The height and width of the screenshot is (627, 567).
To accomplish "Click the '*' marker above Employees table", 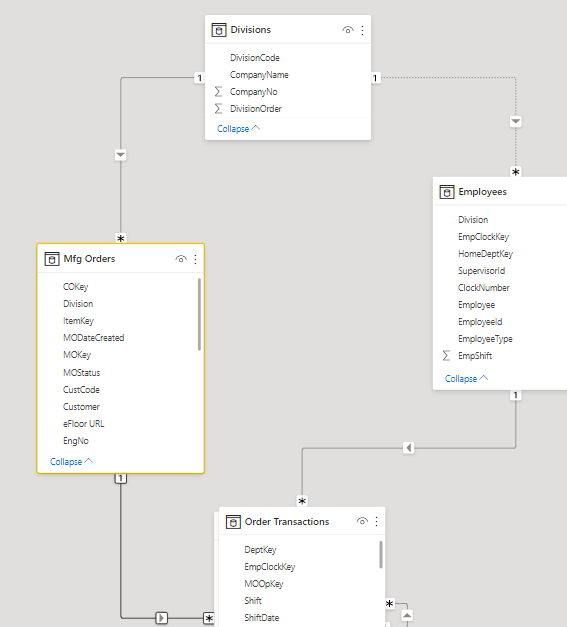I will tap(516, 172).
